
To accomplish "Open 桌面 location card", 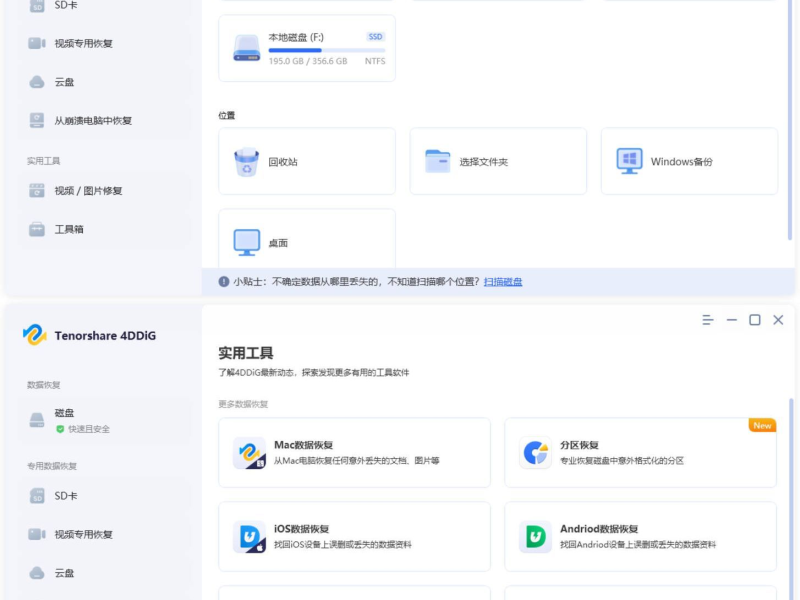I will [x=307, y=239].
